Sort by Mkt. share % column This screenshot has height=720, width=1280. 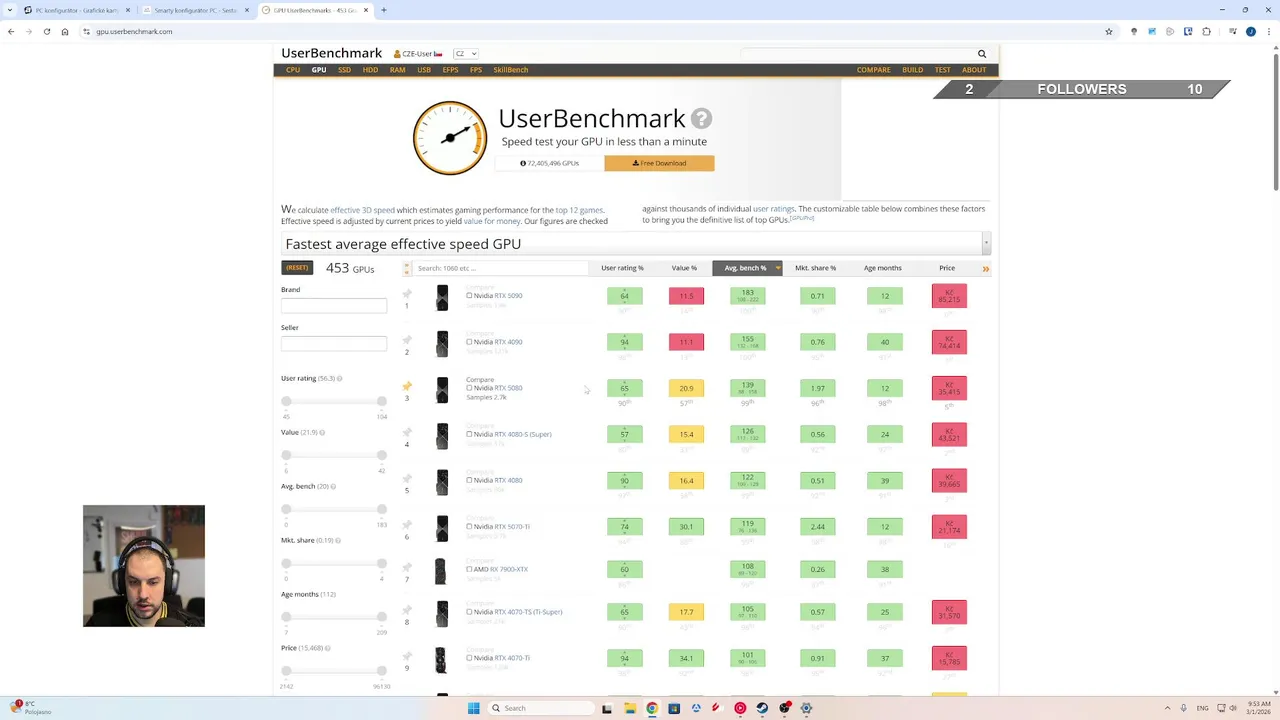tap(815, 268)
